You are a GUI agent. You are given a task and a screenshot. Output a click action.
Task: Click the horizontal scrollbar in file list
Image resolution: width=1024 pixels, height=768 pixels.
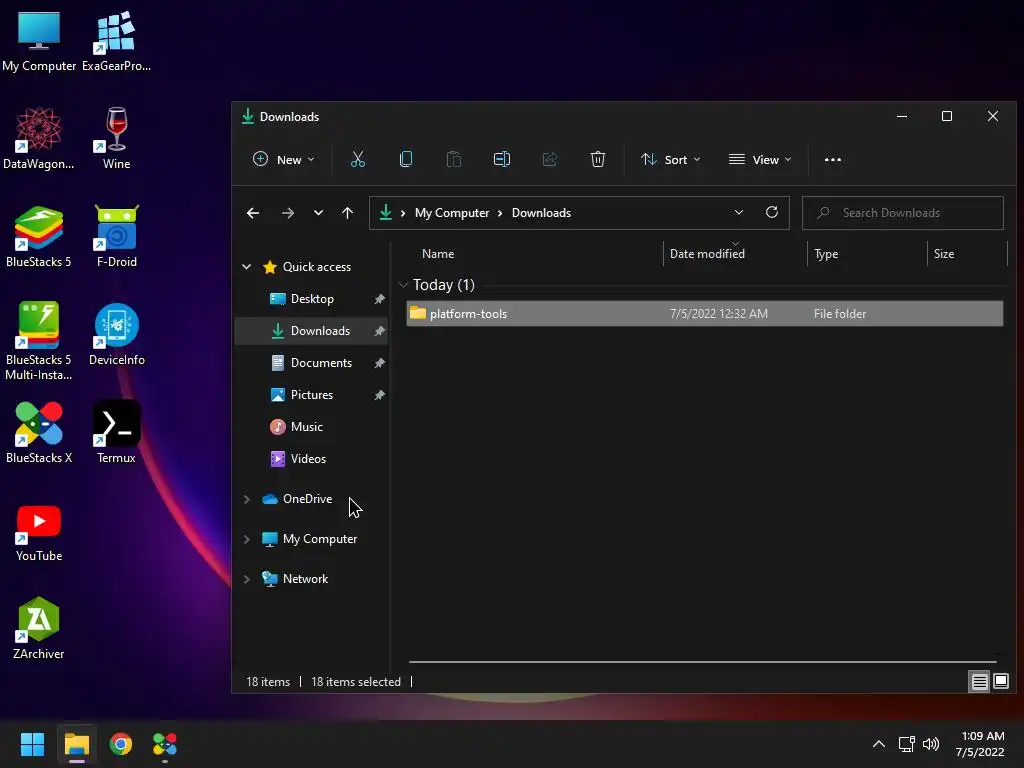[x=702, y=662]
